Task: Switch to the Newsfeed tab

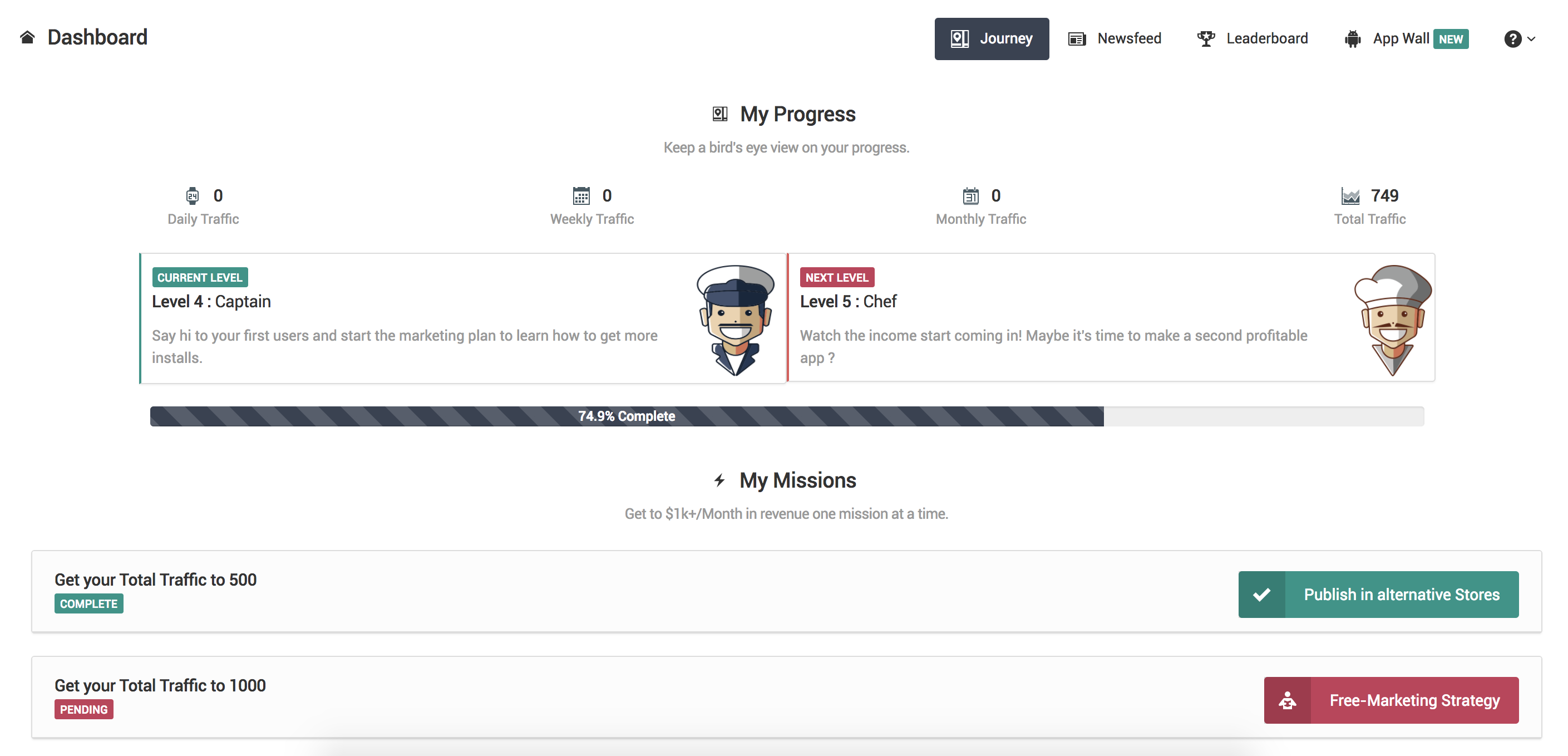Action: point(1115,38)
